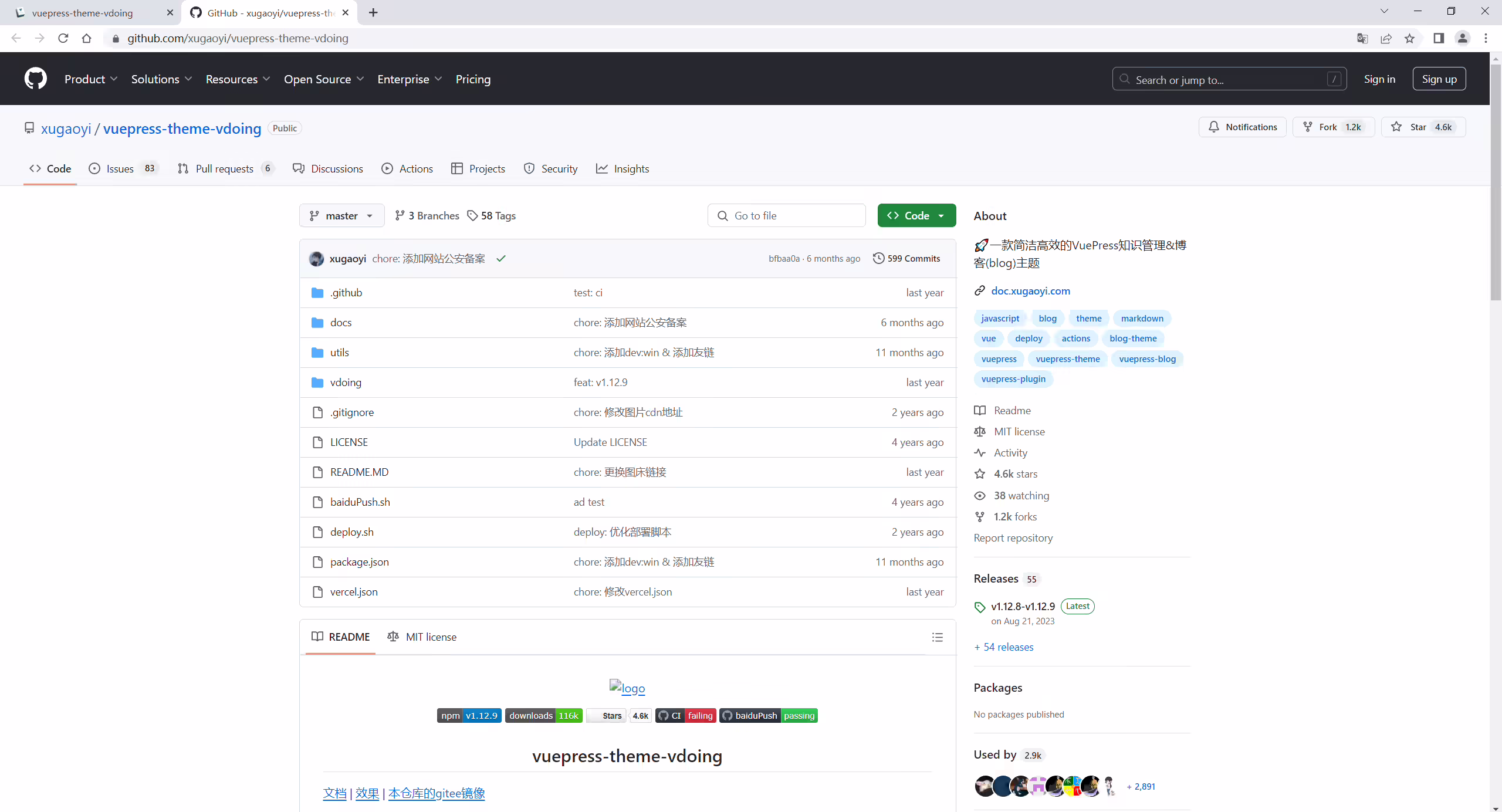Viewport: 1502px width, 812px height.
Task: Open README outline list icon
Action: tap(937, 637)
